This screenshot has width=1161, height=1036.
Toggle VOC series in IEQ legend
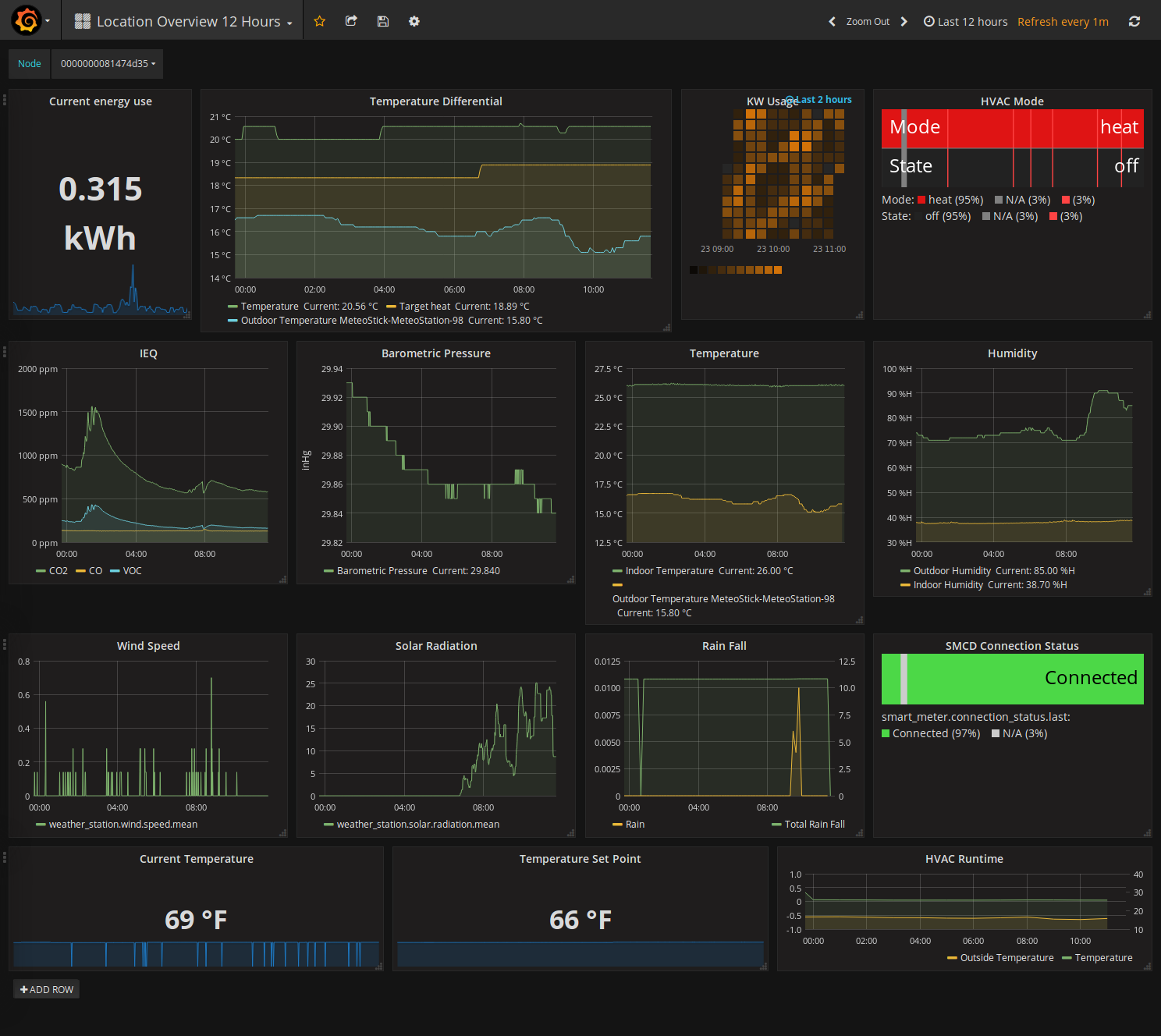pyautogui.click(x=132, y=571)
